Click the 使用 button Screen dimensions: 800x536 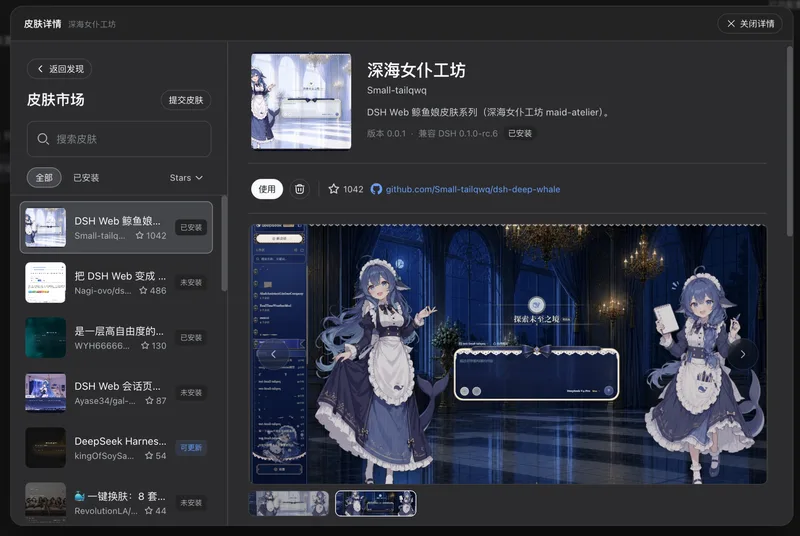(x=267, y=189)
